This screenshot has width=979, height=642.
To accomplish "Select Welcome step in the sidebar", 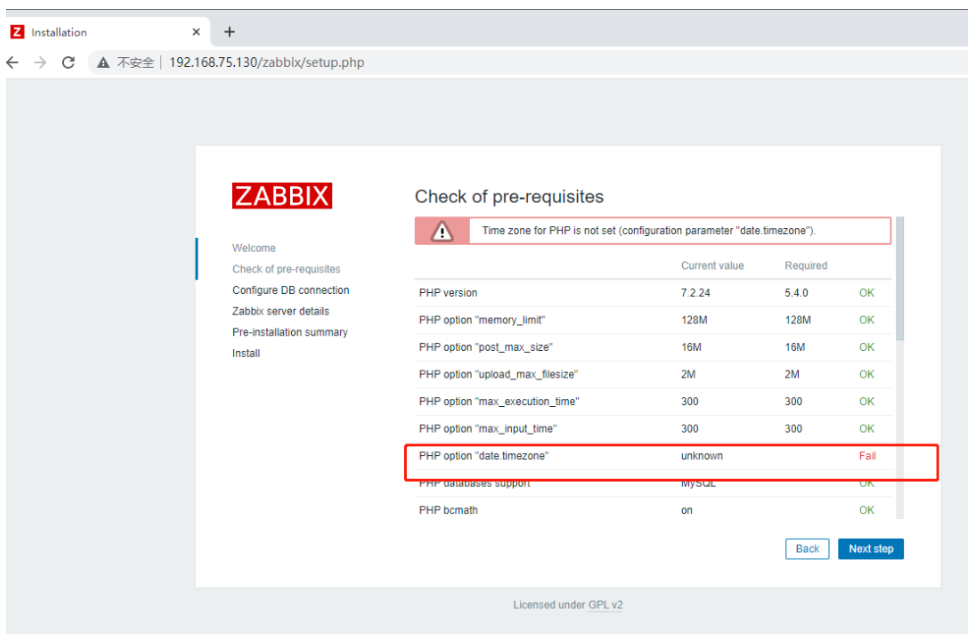I will (x=253, y=248).
